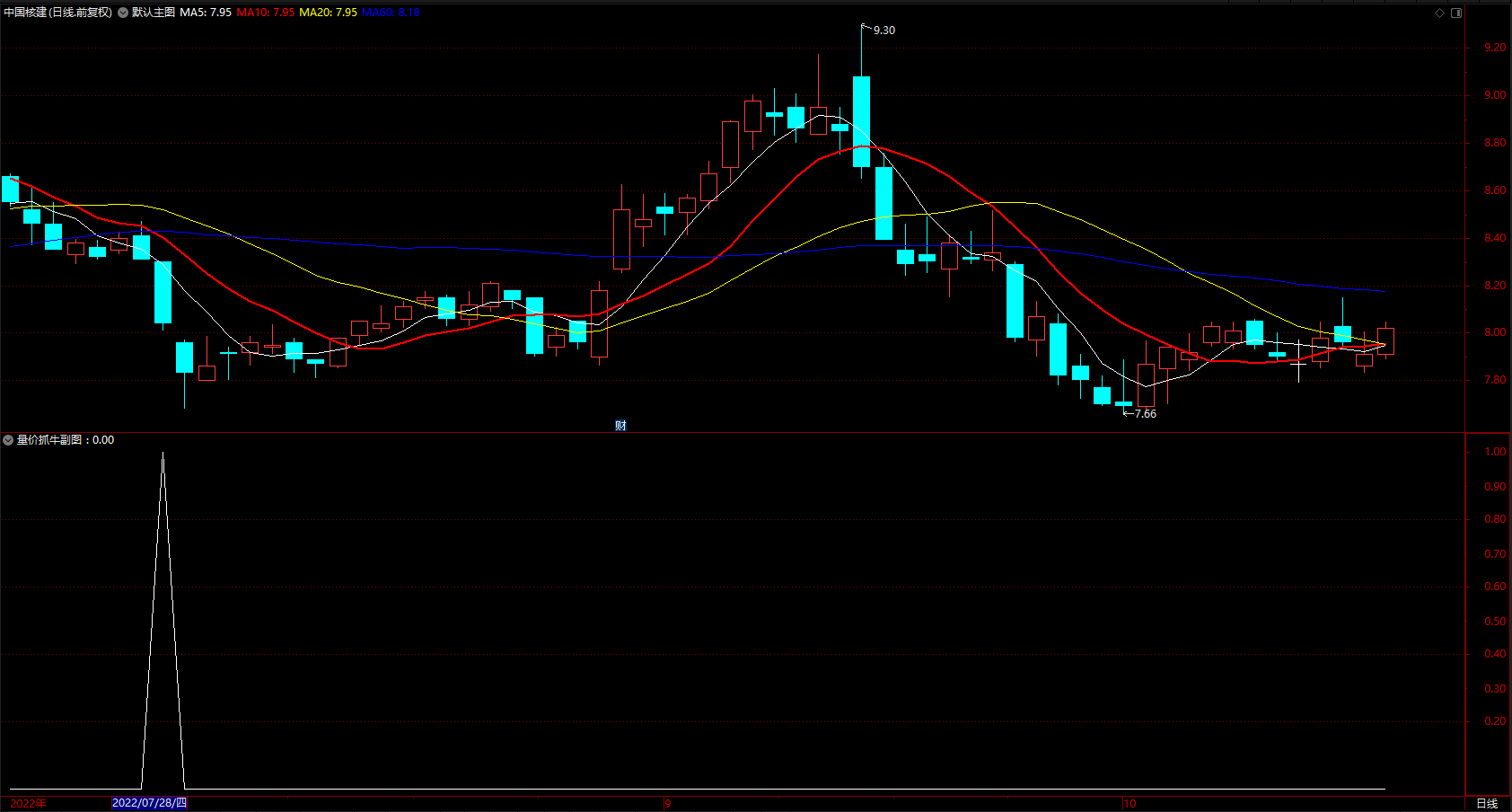Image resolution: width=1512 pixels, height=812 pixels.
Task: Click the 财 financial event marker
Action: point(620,426)
